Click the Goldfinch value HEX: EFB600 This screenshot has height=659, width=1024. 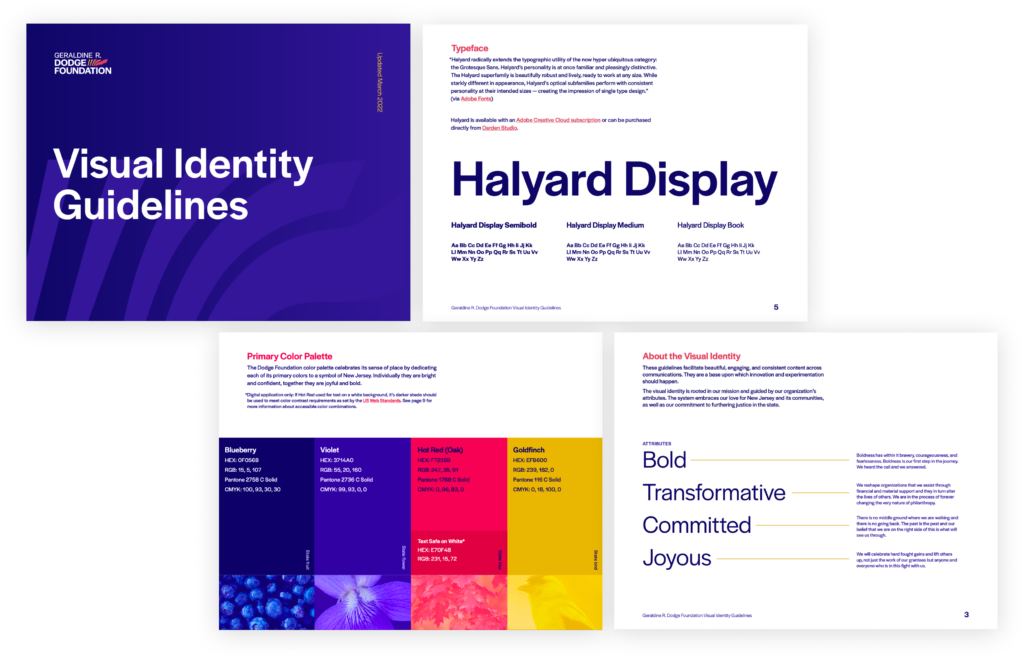(x=530, y=460)
